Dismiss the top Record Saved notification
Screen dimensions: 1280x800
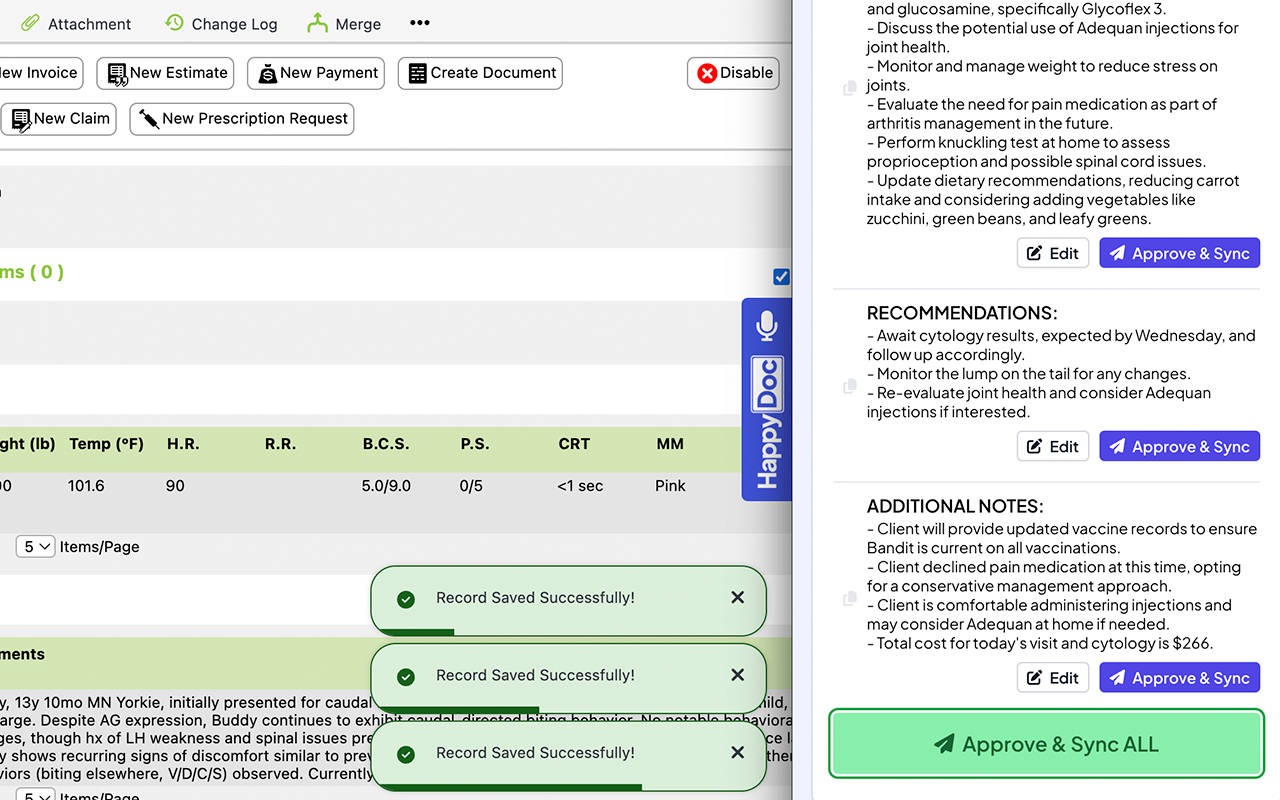pos(737,597)
